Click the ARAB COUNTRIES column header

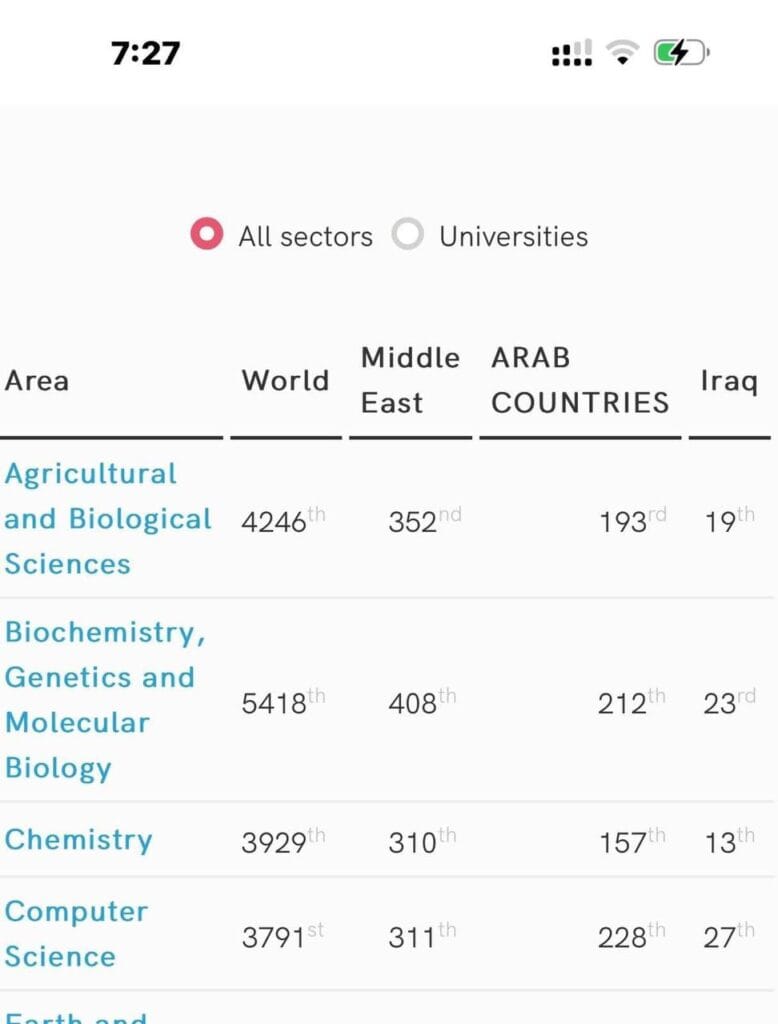(x=580, y=381)
